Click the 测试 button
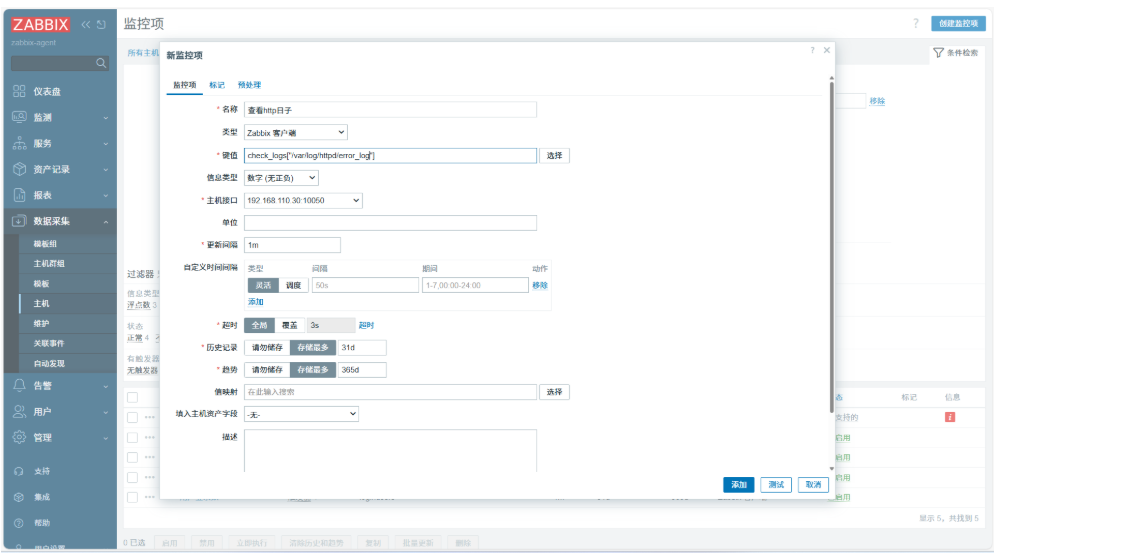The width and height of the screenshot is (1144, 553). point(776,484)
